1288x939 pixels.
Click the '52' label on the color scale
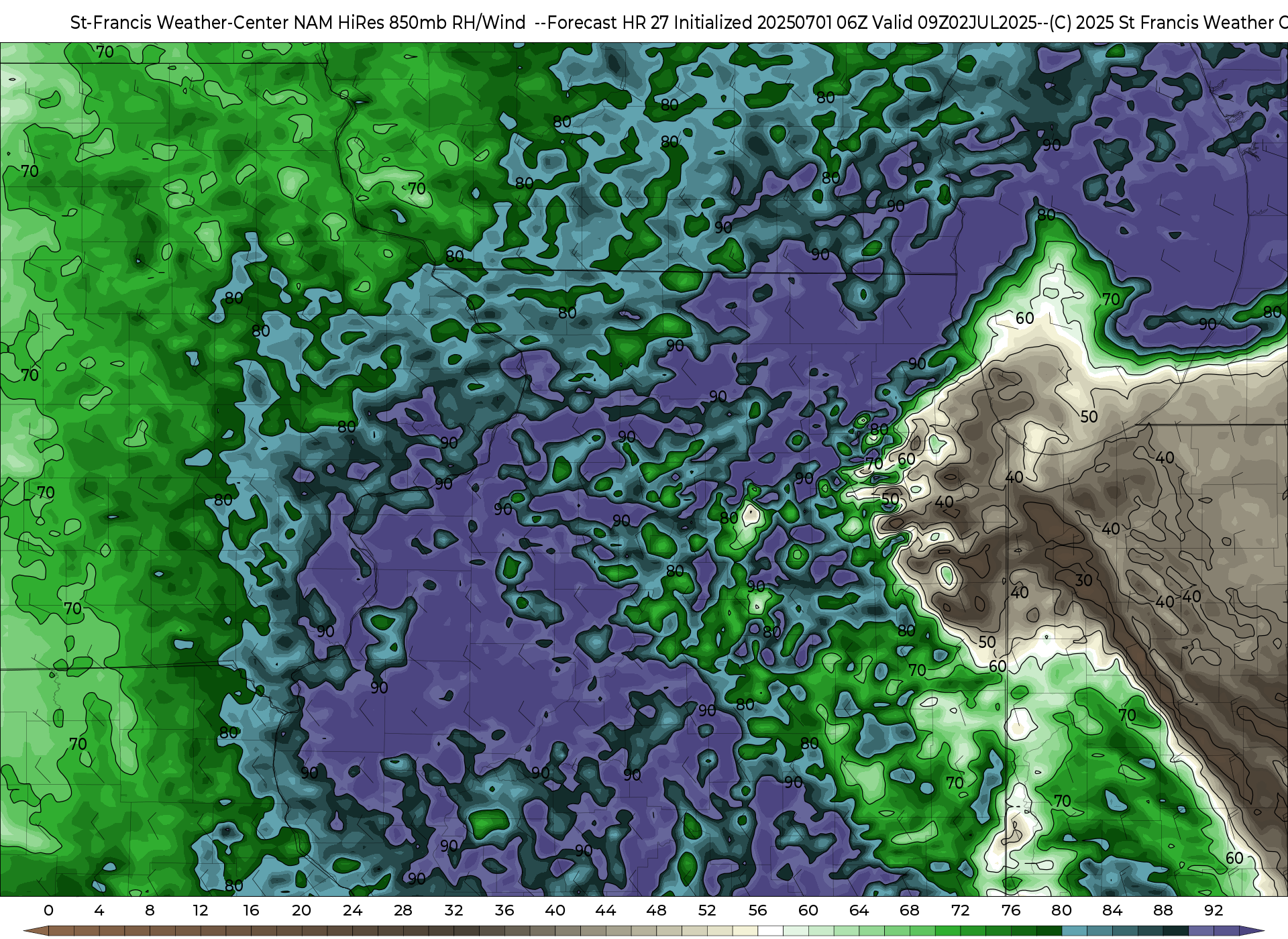(x=707, y=910)
